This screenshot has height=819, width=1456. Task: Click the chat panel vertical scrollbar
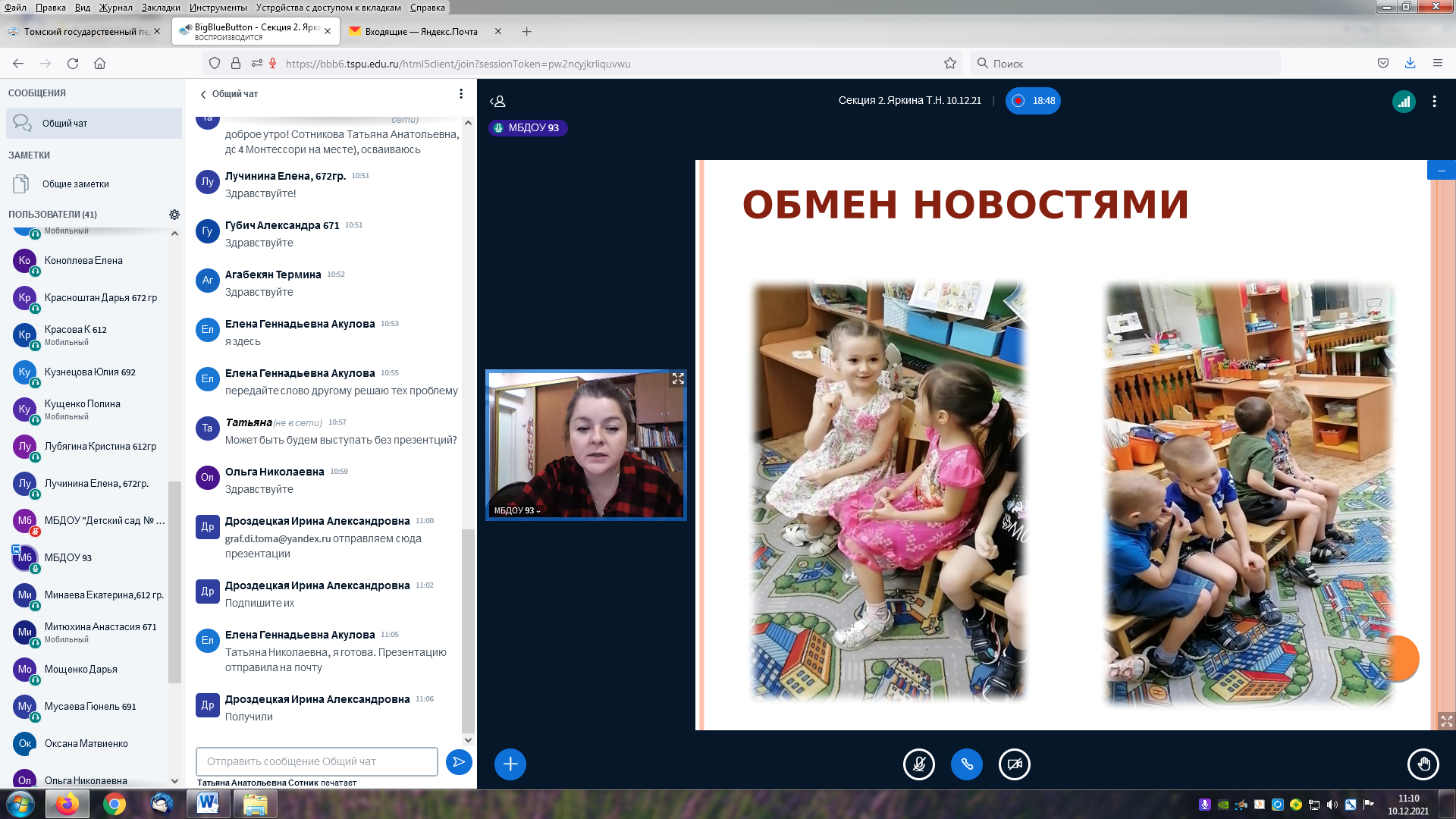[468, 629]
